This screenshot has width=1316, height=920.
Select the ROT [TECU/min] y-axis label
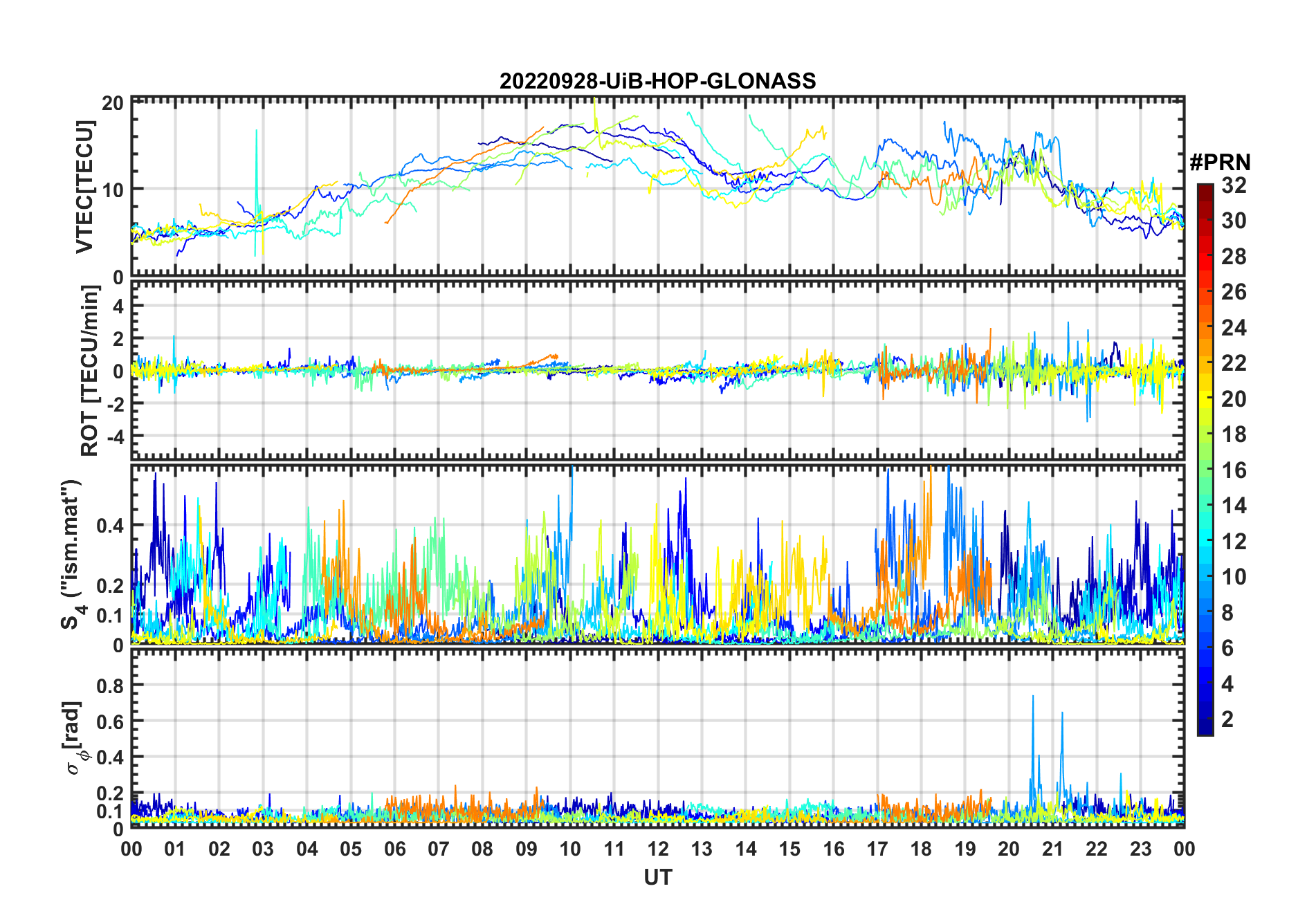pos(89,371)
